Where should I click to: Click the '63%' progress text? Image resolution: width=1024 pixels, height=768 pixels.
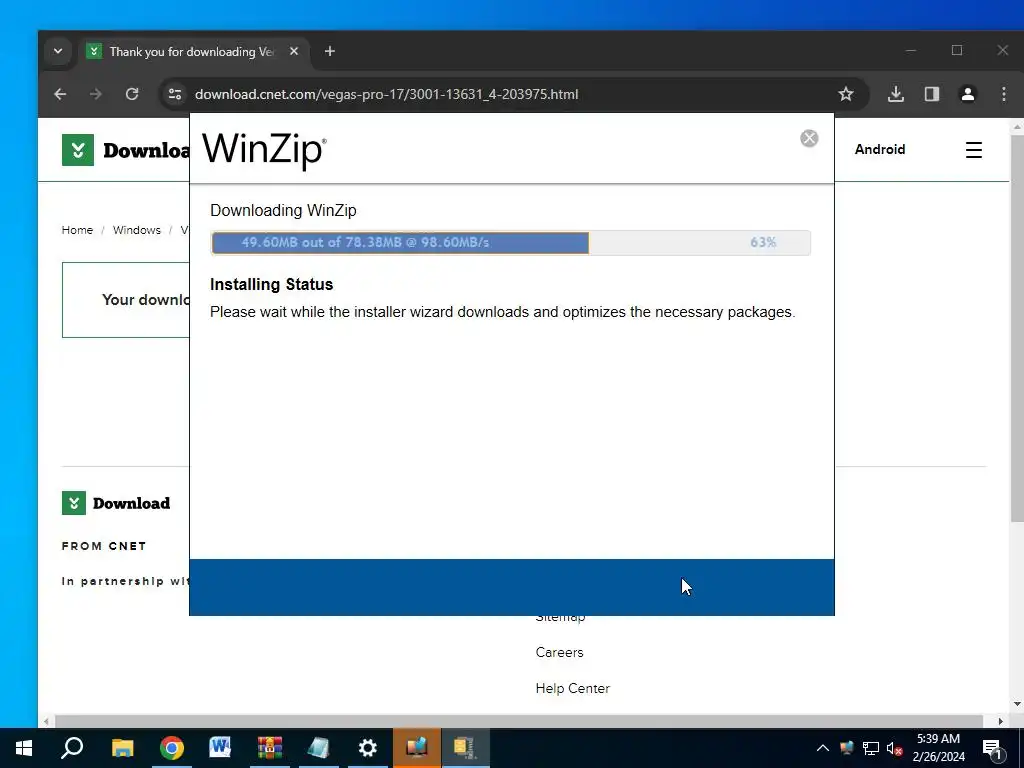click(x=763, y=242)
